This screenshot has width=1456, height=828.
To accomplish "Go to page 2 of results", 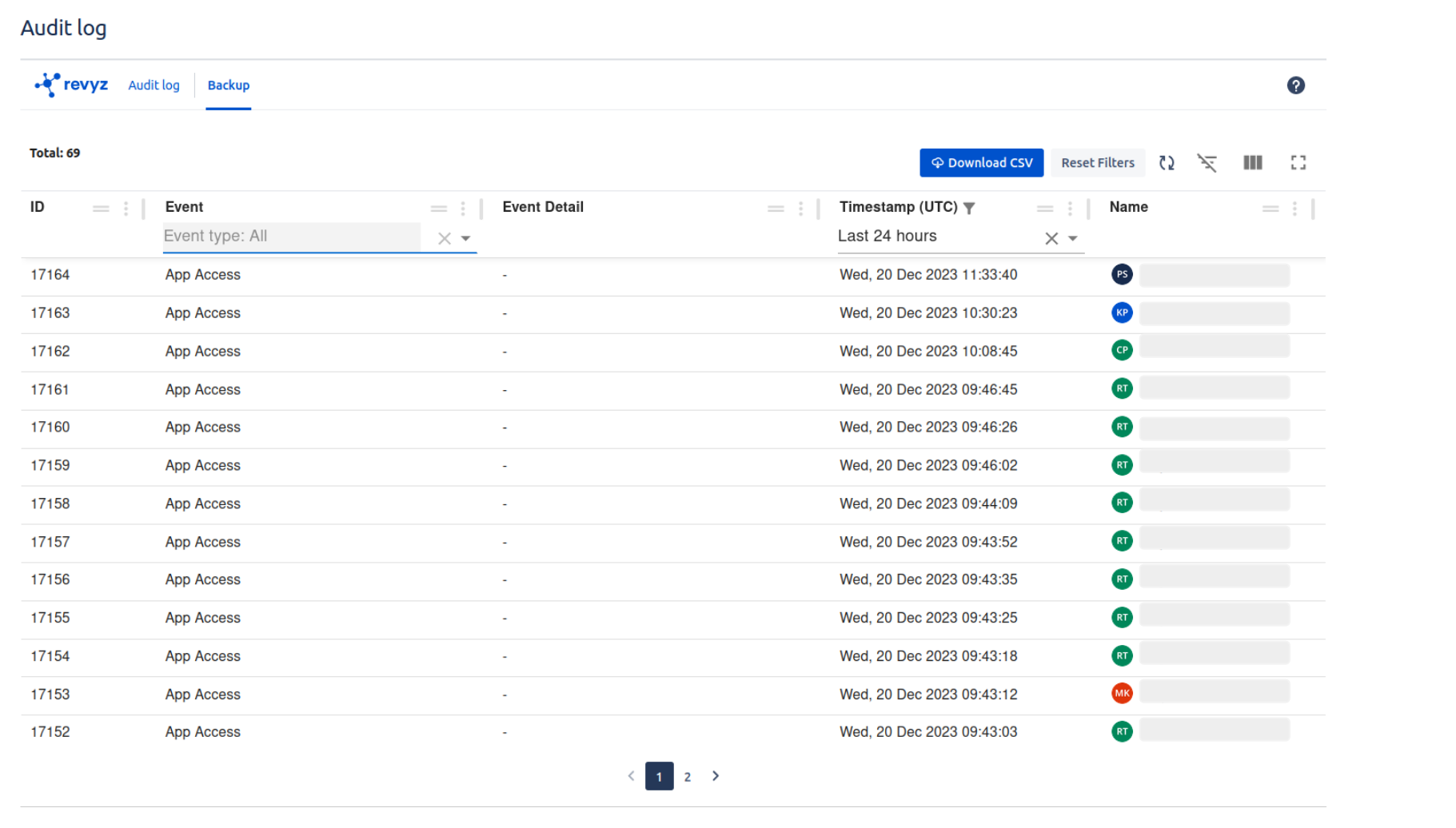I will pos(687,776).
